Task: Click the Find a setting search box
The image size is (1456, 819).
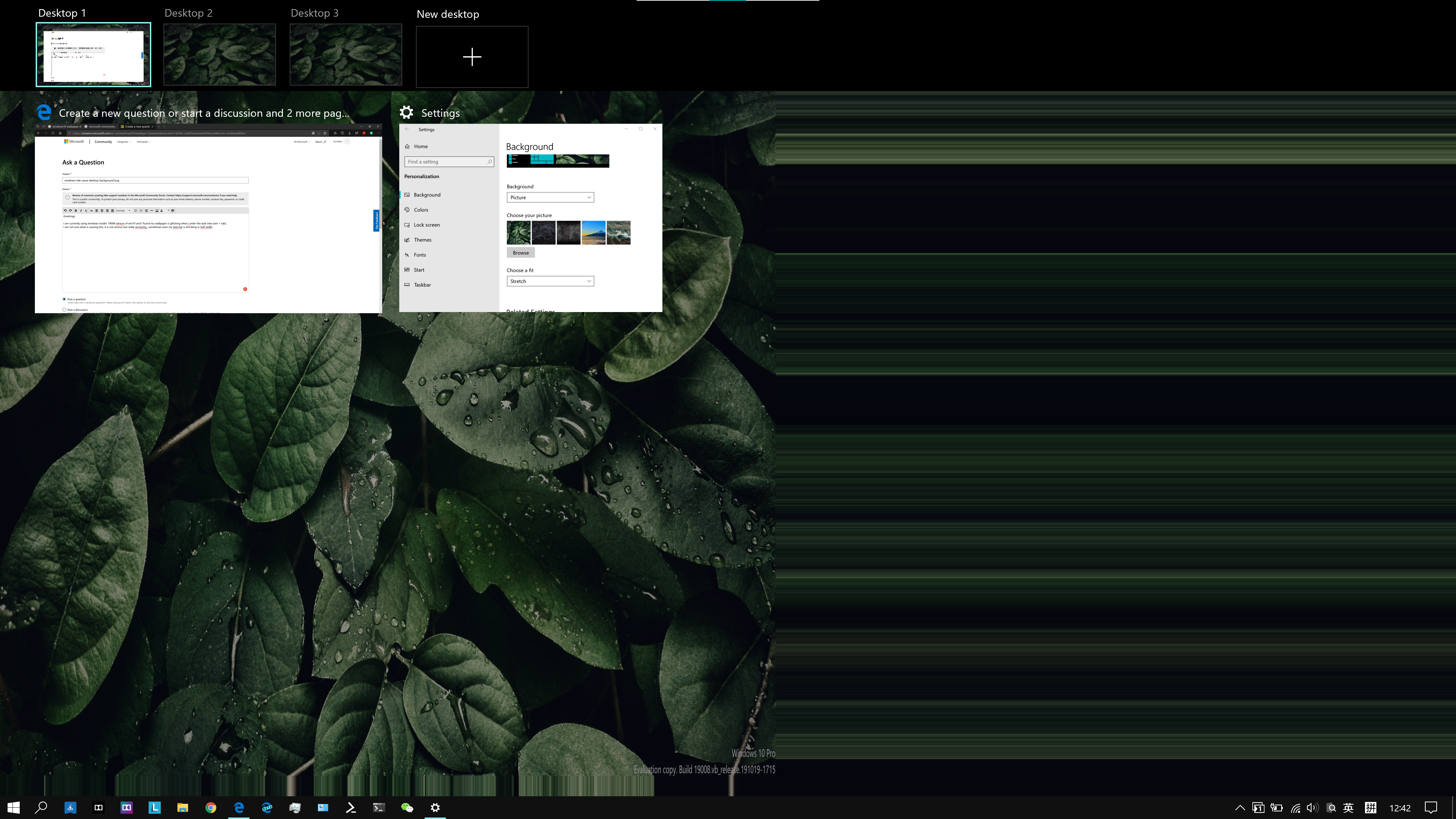Action: click(447, 162)
